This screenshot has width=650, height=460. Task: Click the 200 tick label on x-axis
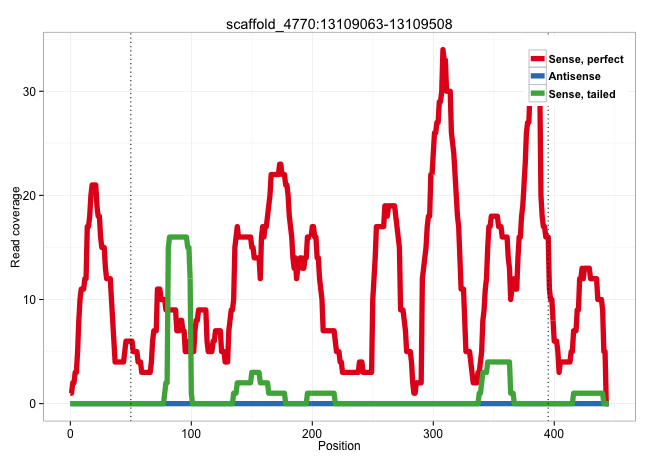(312, 431)
